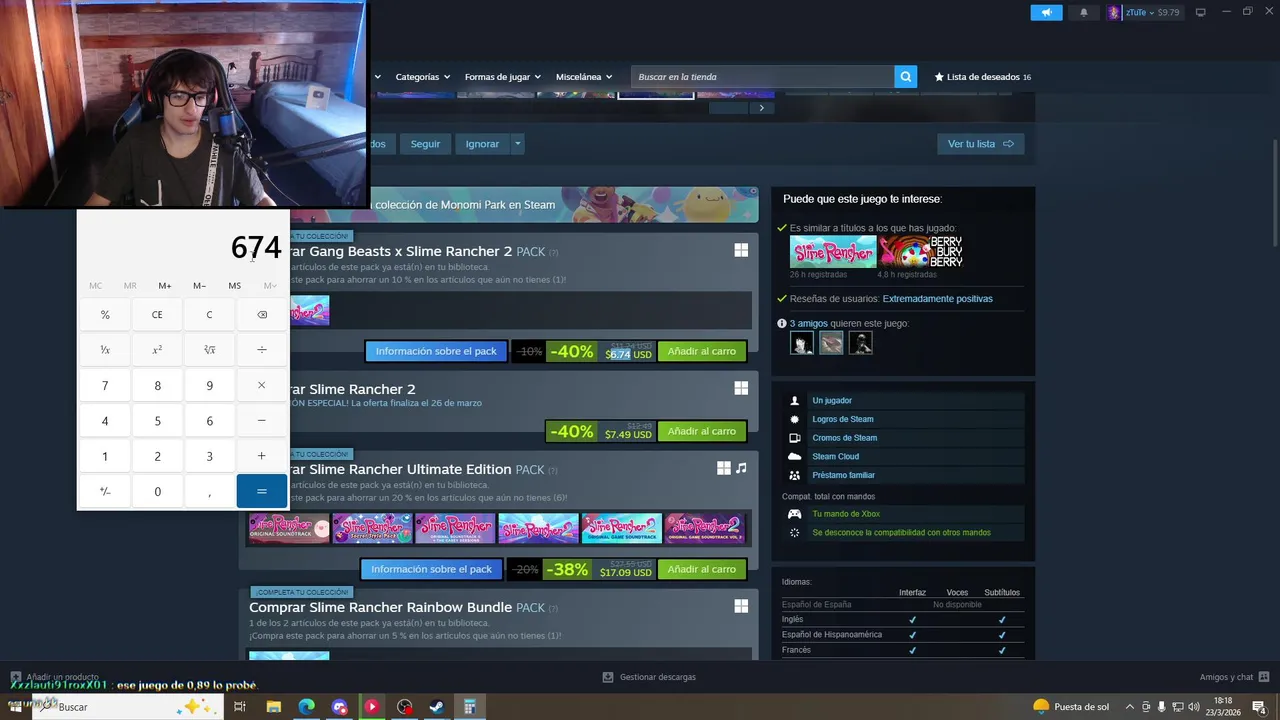The image size is (1280, 720).
Task: Open 'Extremadamente positivas' reviews link
Action: (x=937, y=299)
